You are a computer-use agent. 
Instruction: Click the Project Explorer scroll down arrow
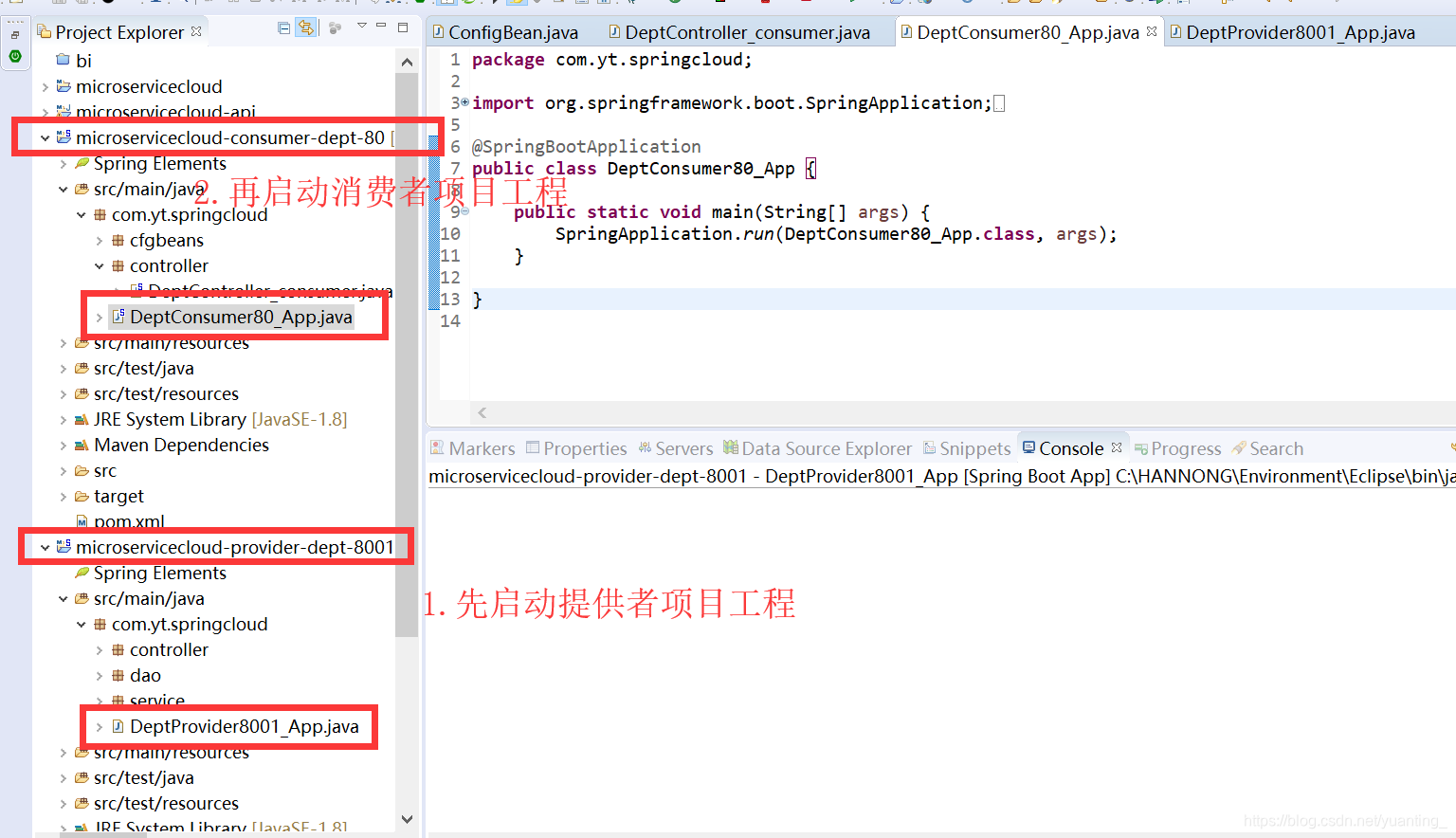(407, 819)
